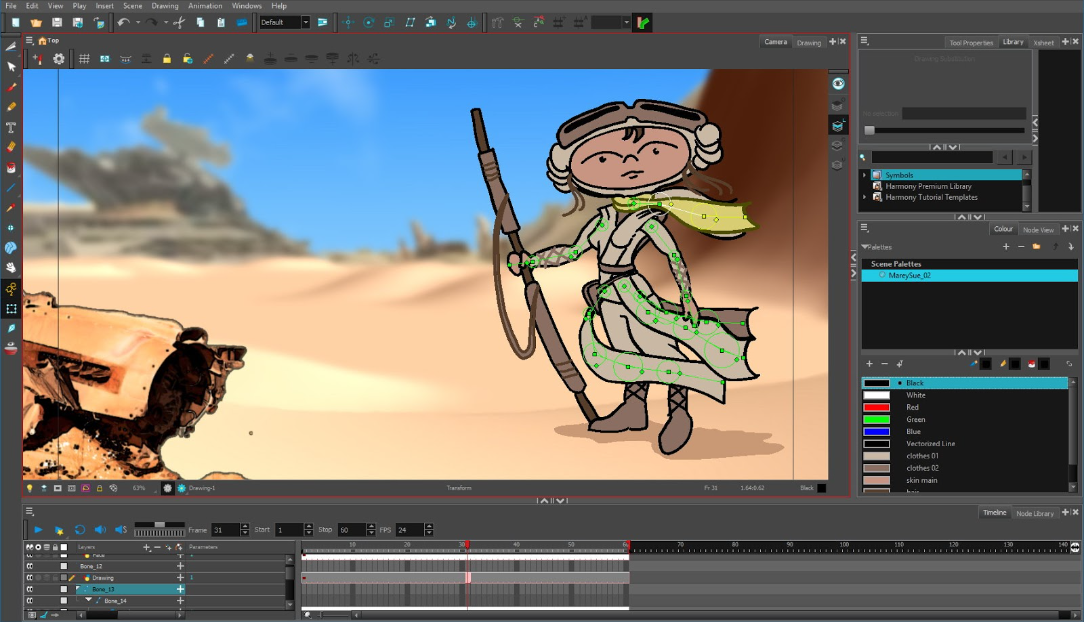Open the Camera view hamburger menu

[30, 41]
